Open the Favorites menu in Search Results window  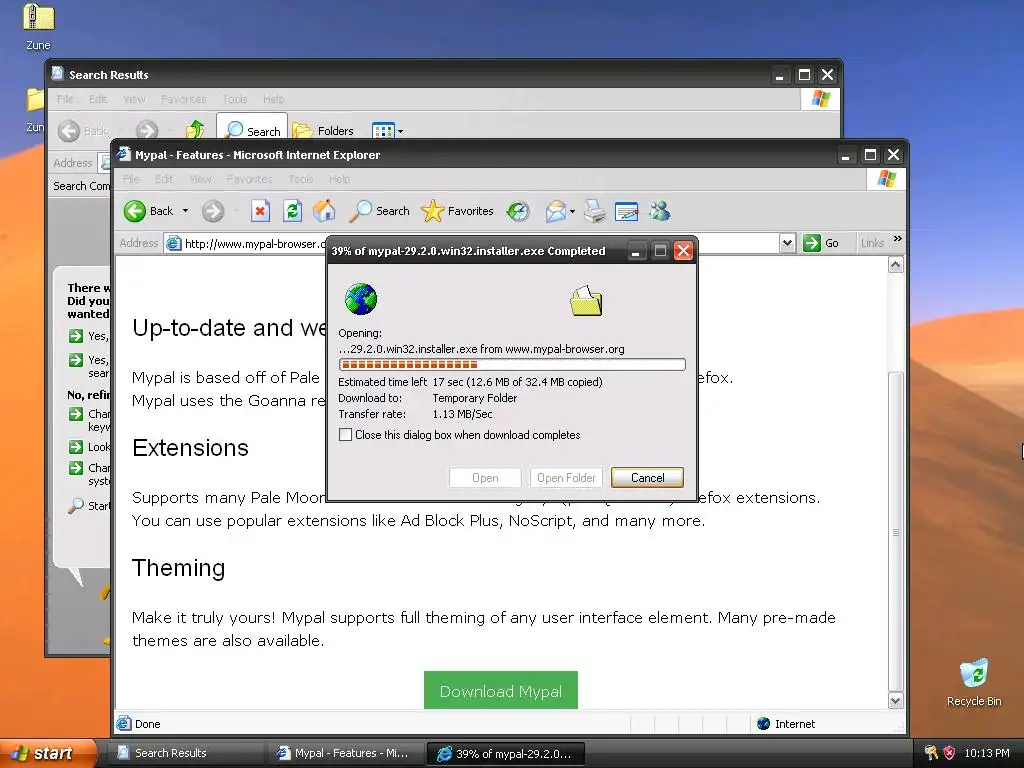click(184, 99)
